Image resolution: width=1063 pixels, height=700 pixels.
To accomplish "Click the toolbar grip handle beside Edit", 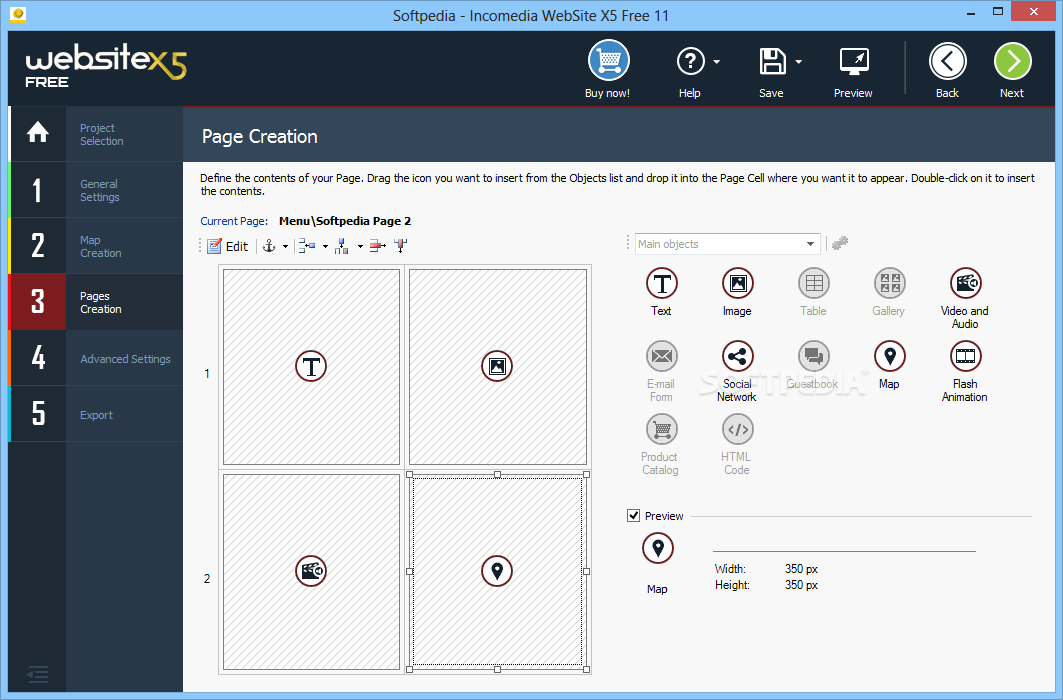I will tap(200, 246).
